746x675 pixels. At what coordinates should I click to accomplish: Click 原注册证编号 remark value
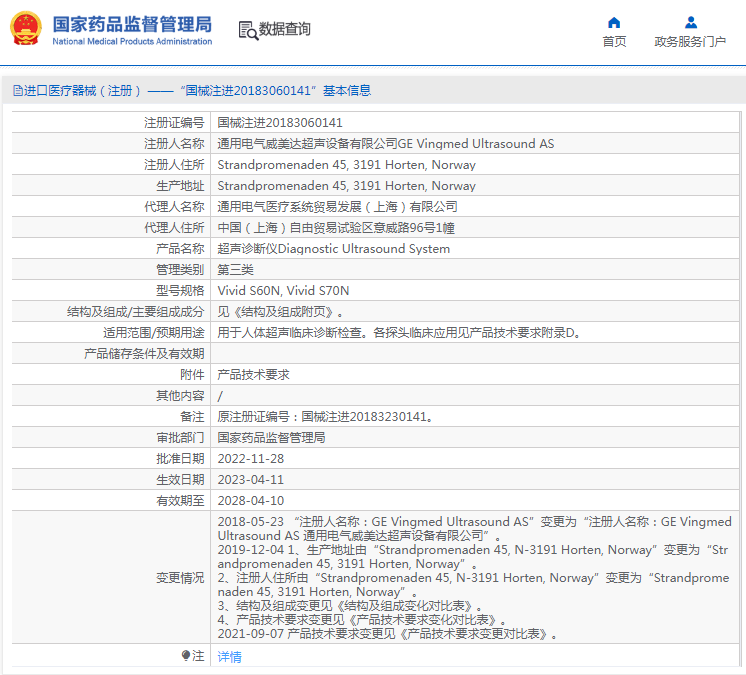(325, 417)
